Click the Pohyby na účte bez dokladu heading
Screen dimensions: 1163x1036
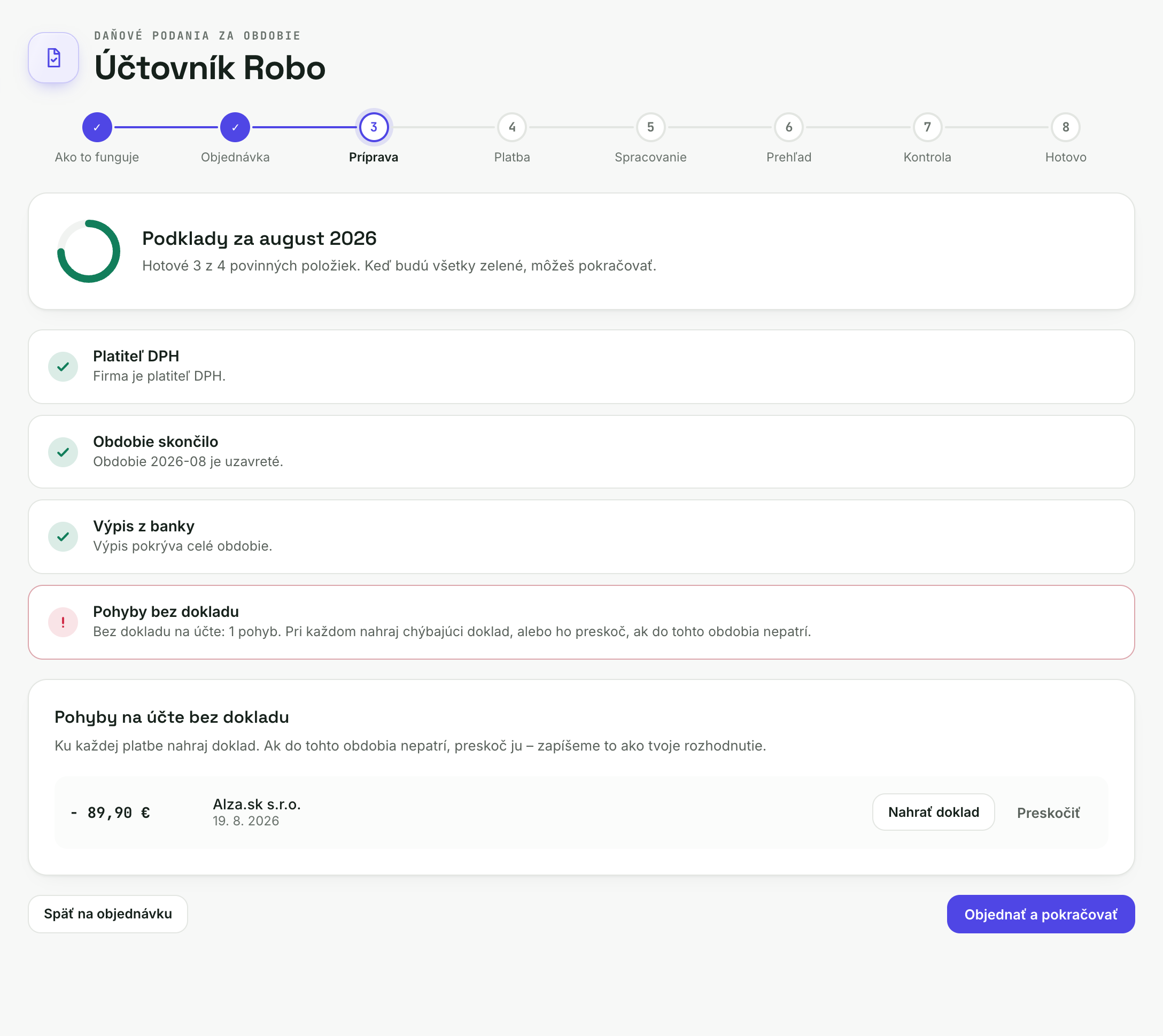171,717
